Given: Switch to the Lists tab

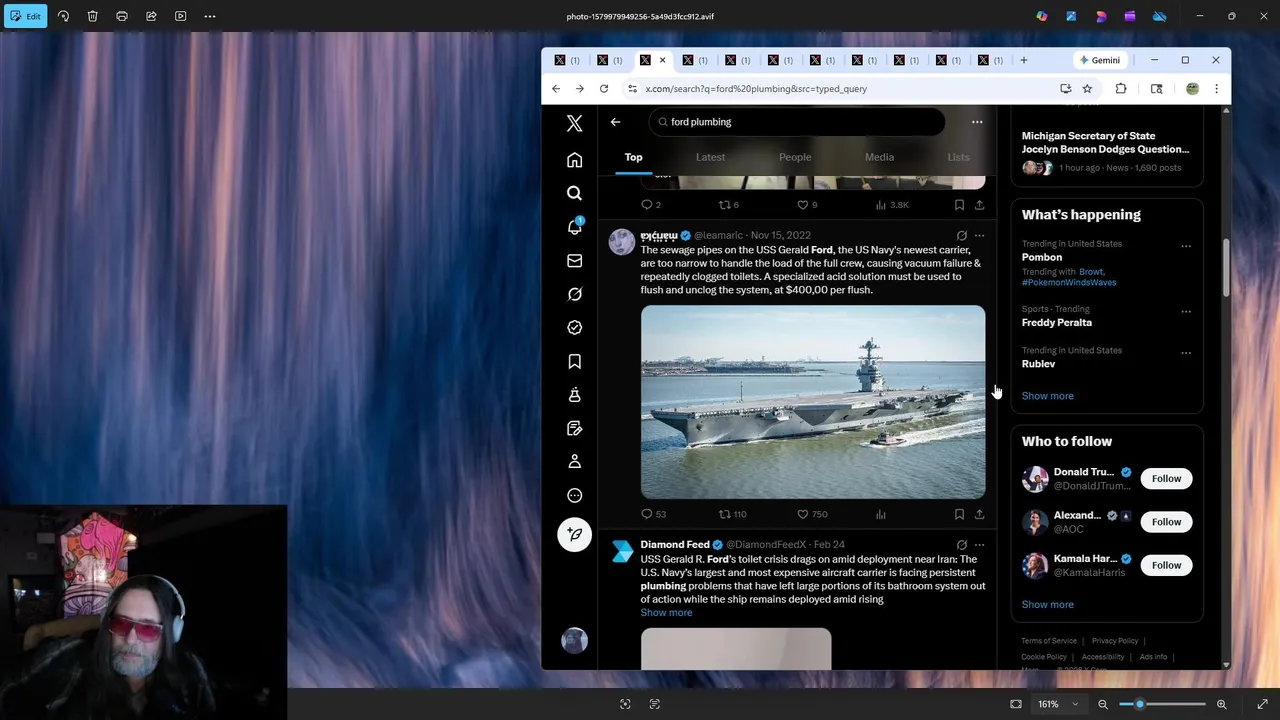Looking at the screenshot, I should click(958, 157).
